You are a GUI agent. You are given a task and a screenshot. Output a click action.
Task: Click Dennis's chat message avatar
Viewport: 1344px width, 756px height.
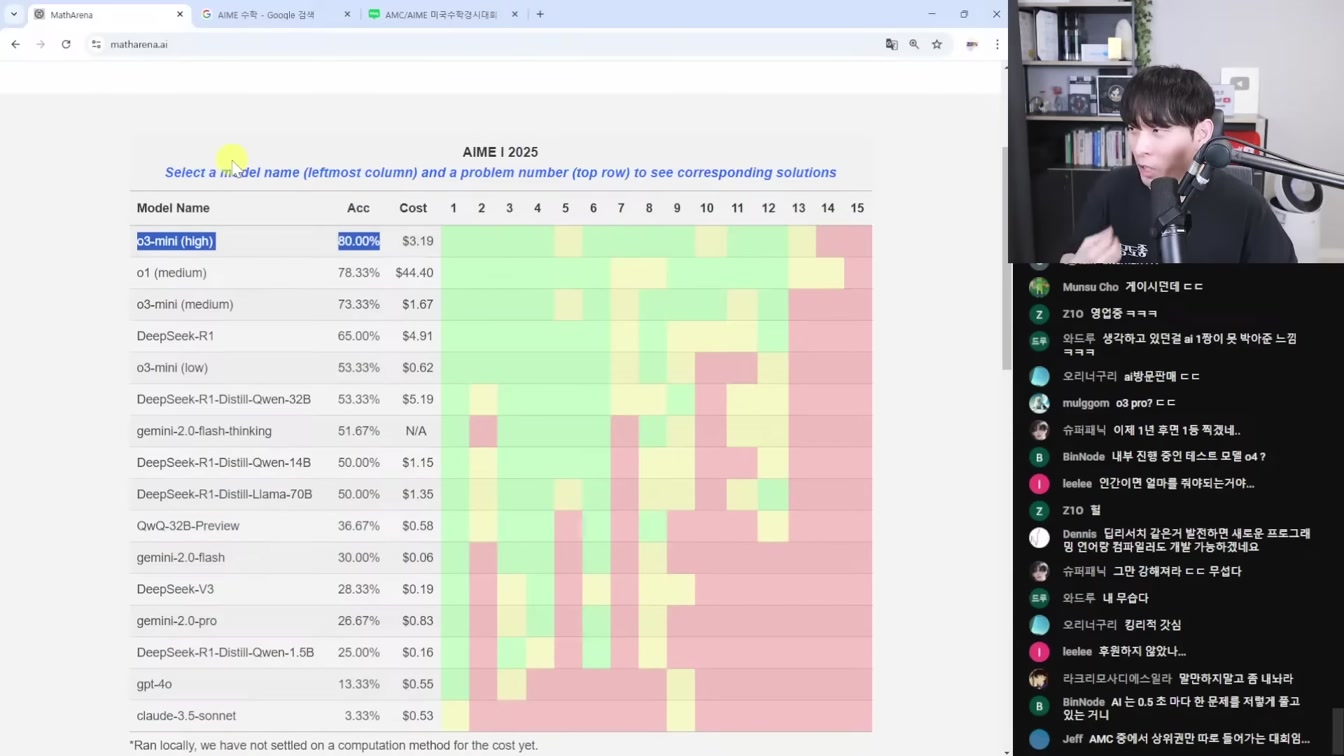coord(1039,538)
